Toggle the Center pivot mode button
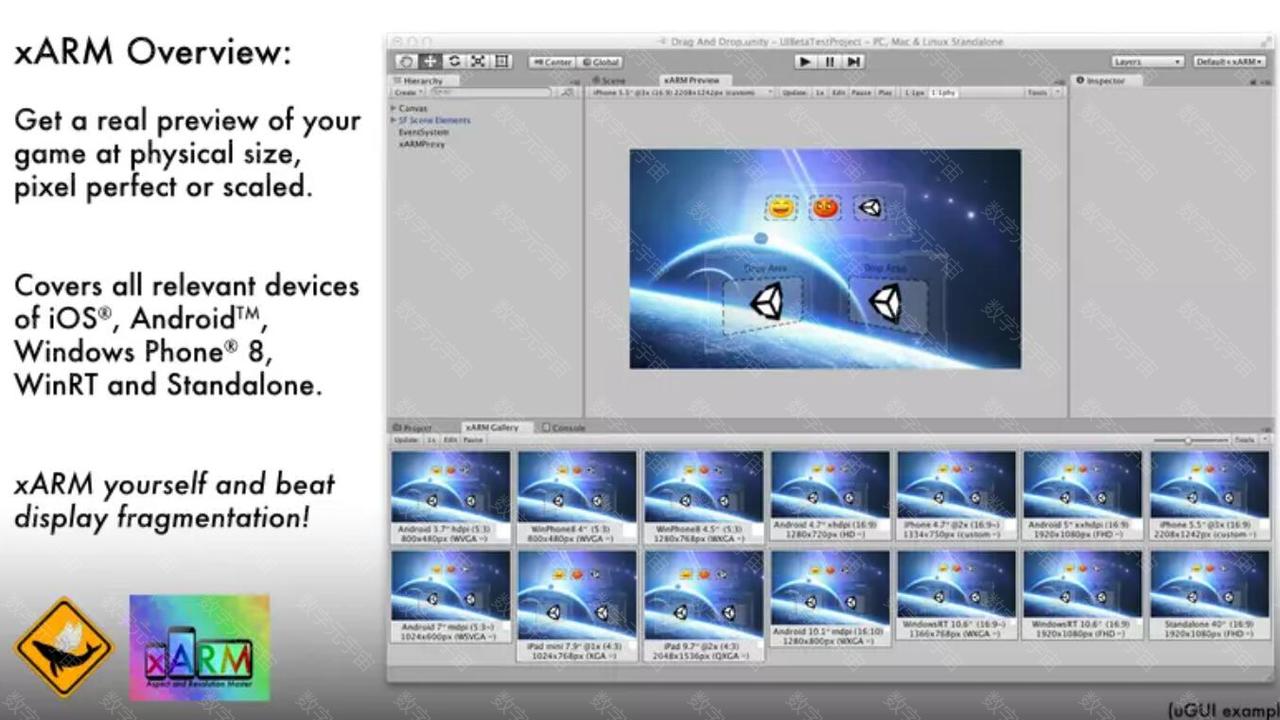This screenshot has width=1280, height=720. (552, 62)
